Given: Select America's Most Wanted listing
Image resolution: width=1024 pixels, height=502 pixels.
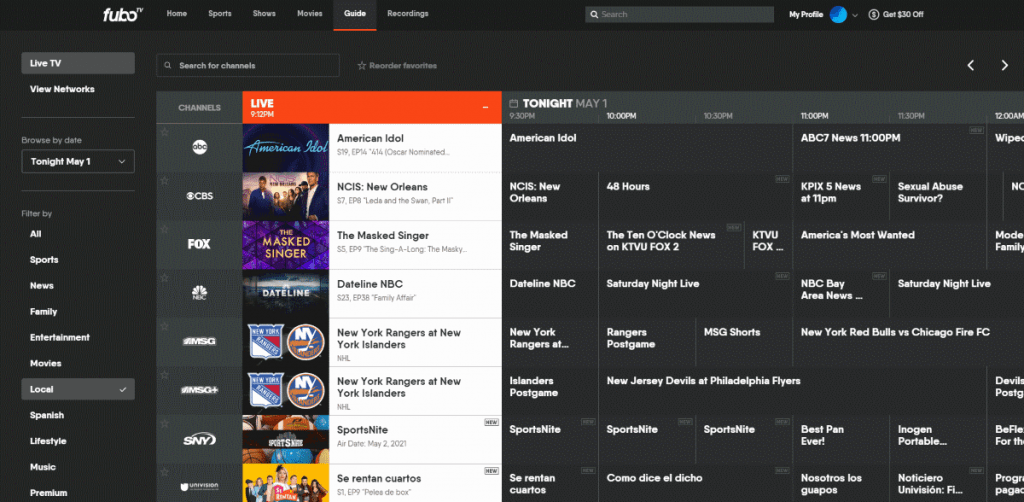Looking at the screenshot, I should click(x=889, y=244).
